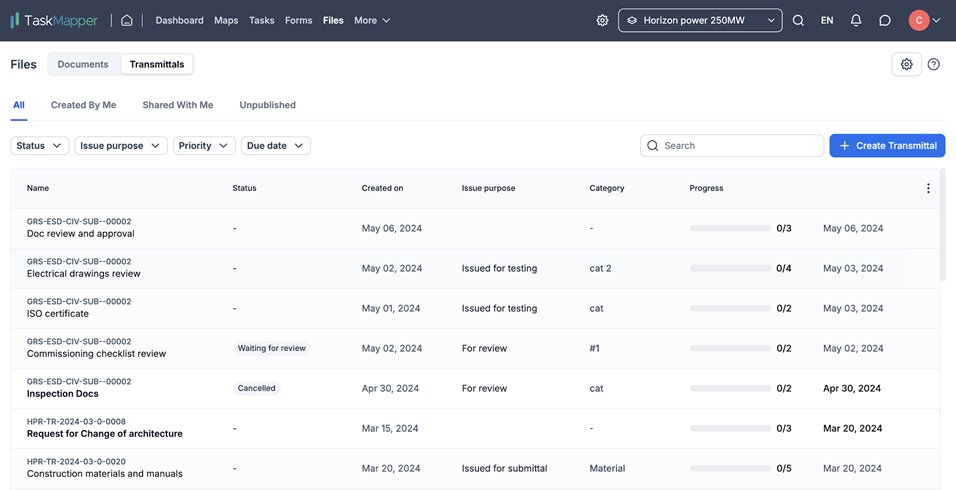Viewport: 956px width, 490px height.
Task: Click the Issued for submittal cell
Action: [x=504, y=469]
